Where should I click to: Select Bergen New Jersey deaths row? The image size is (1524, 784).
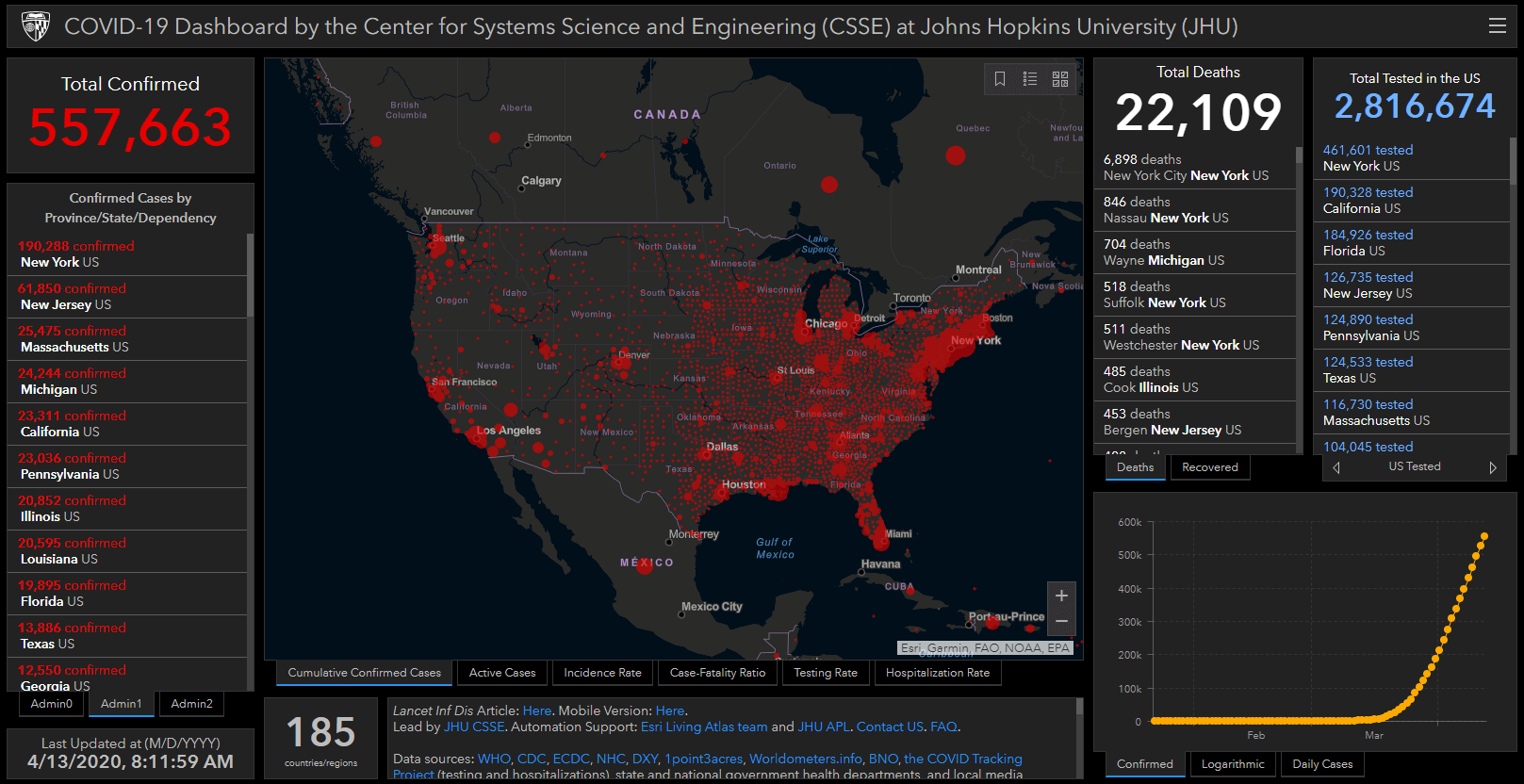[x=1194, y=422]
